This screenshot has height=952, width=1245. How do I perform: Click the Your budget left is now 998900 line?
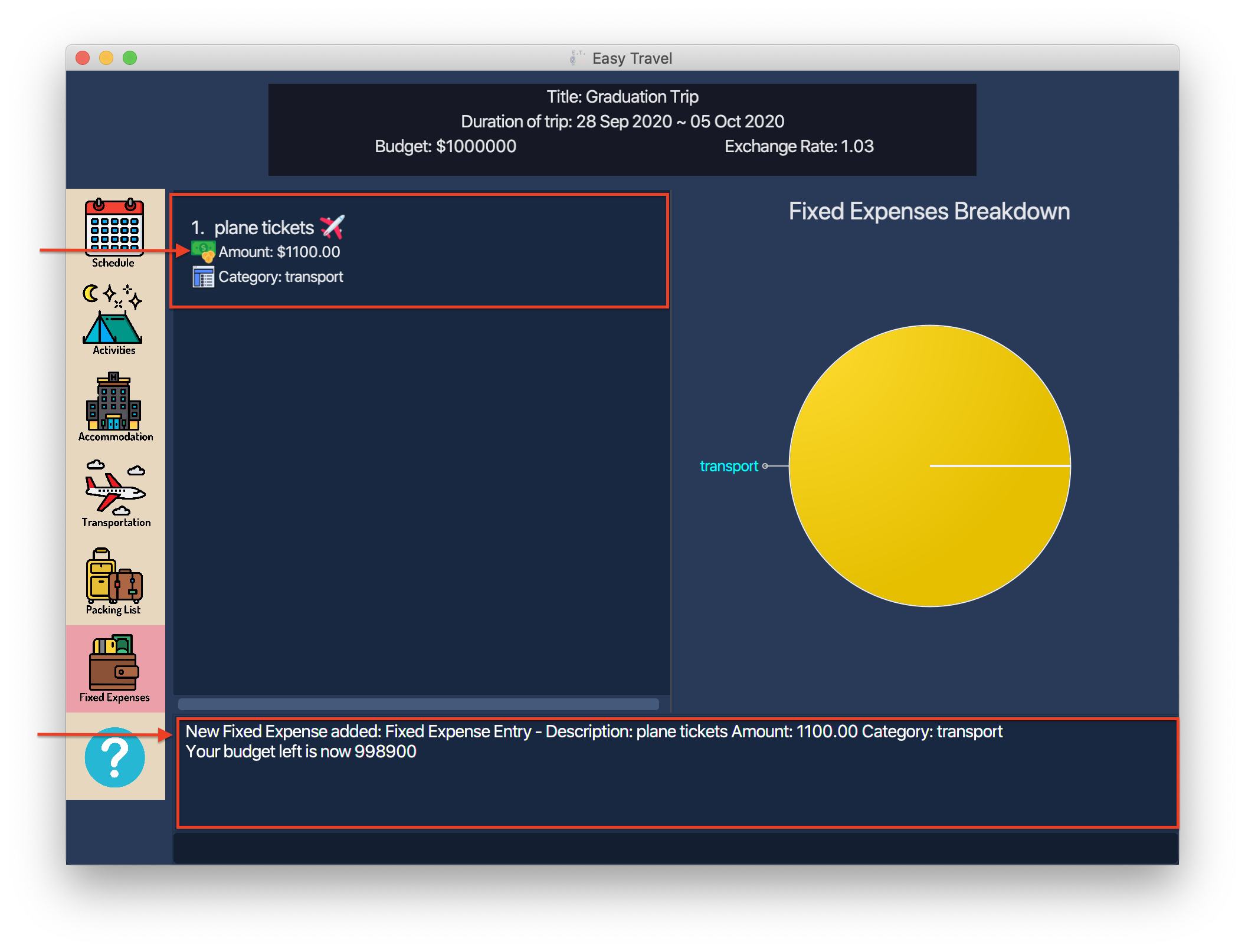tap(301, 751)
